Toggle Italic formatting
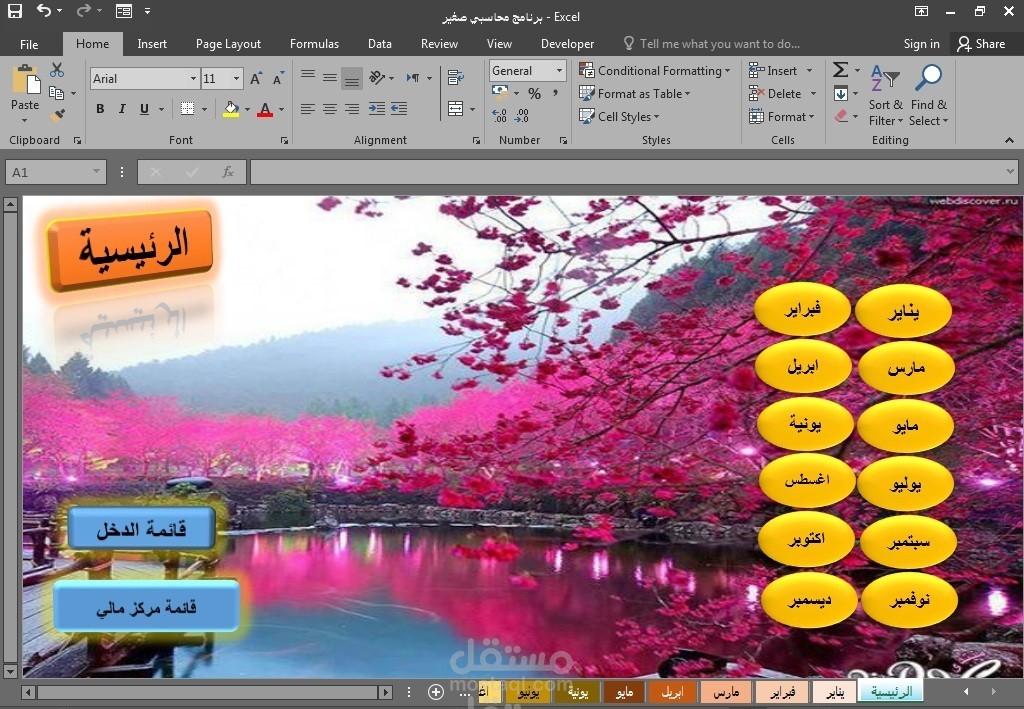 pyautogui.click(x=121, y=109)
